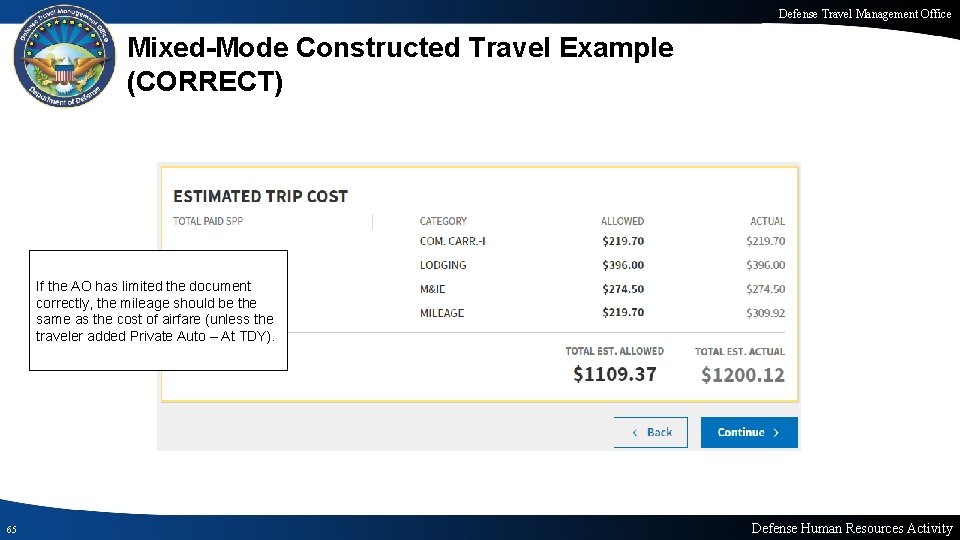
Task: Click the CATEGORY column header
Action: pos(443,221)
